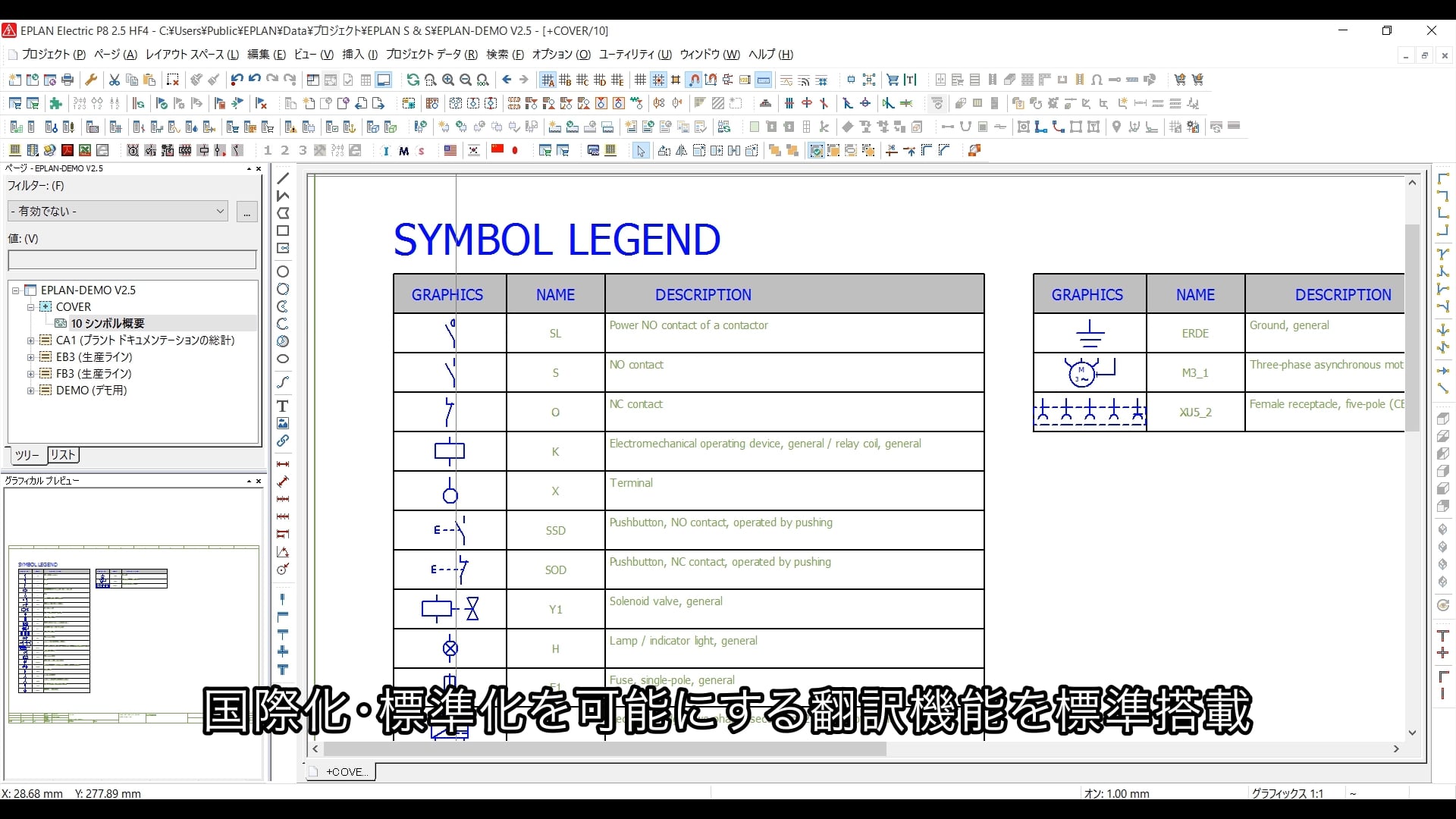
Task: Open the プロジェクト (P) menu
Action: point(54,55)
